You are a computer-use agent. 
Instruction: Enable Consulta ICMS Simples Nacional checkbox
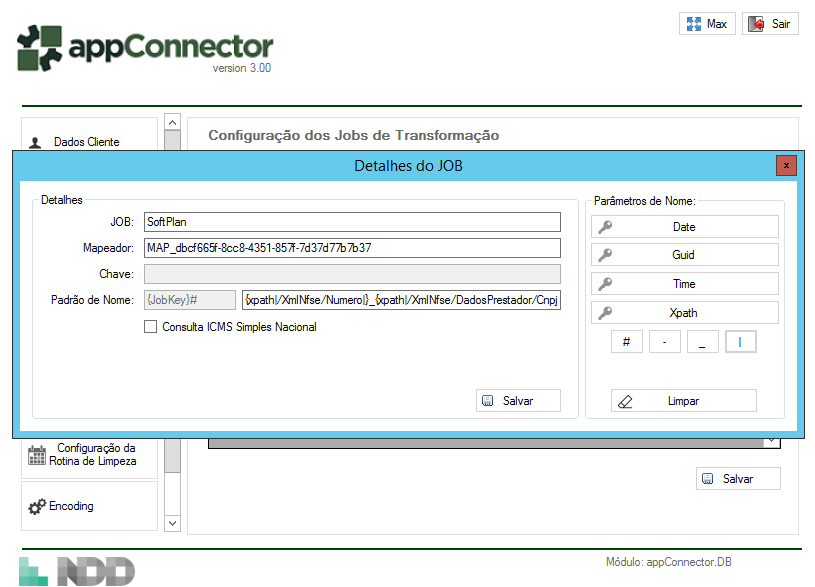[x=151, y=327]
